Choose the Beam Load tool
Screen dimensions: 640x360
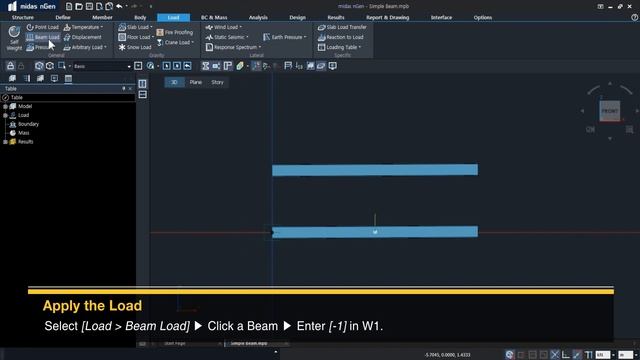pyautogui.click(x=42, y=37)
